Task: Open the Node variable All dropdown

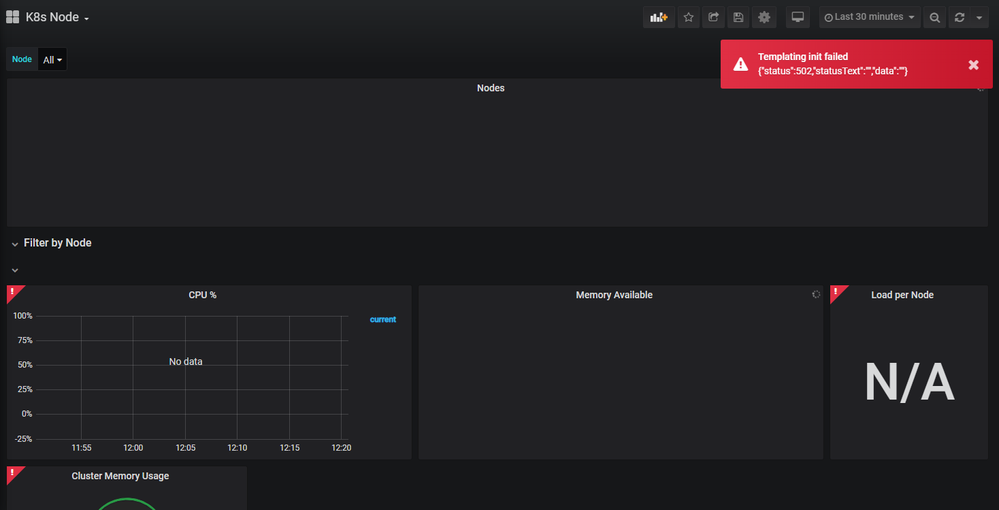Action: pos(52,60)
